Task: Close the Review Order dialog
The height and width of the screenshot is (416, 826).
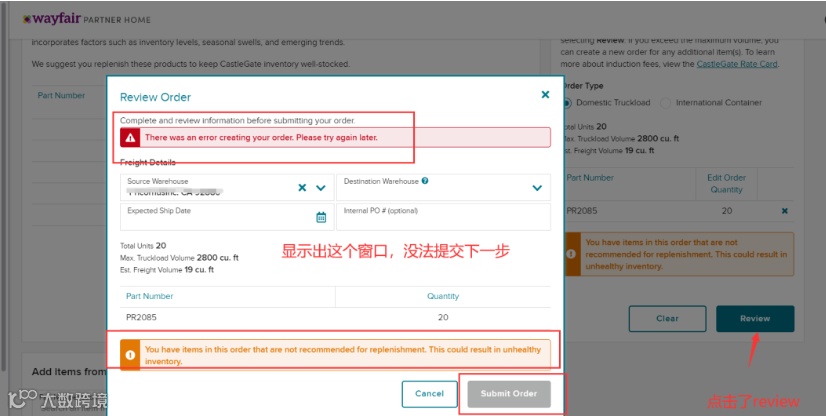Action: (x=545, y=94)
